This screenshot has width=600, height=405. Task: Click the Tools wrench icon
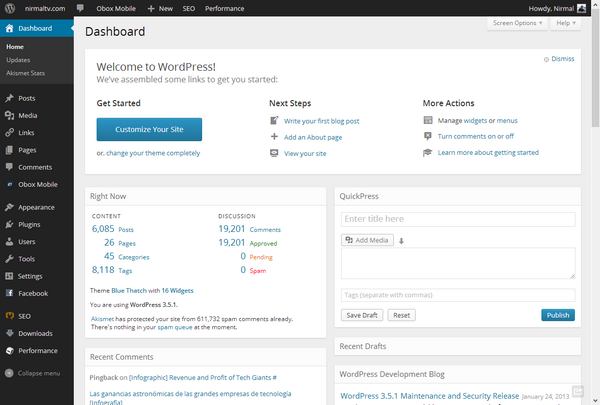pyautogui.click(x=9, y=259)
